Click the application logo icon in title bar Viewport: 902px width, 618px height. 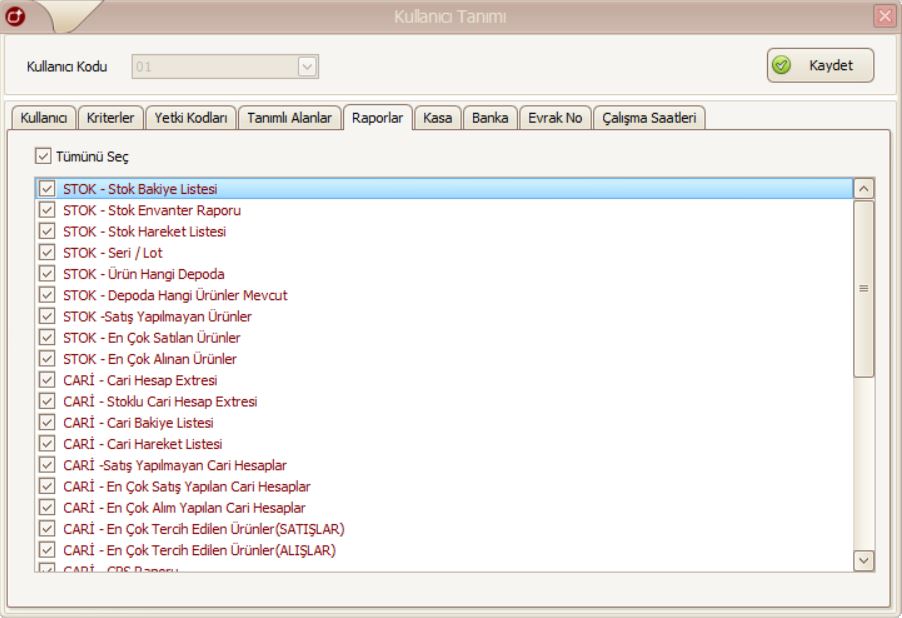click(x=14, y=16)
